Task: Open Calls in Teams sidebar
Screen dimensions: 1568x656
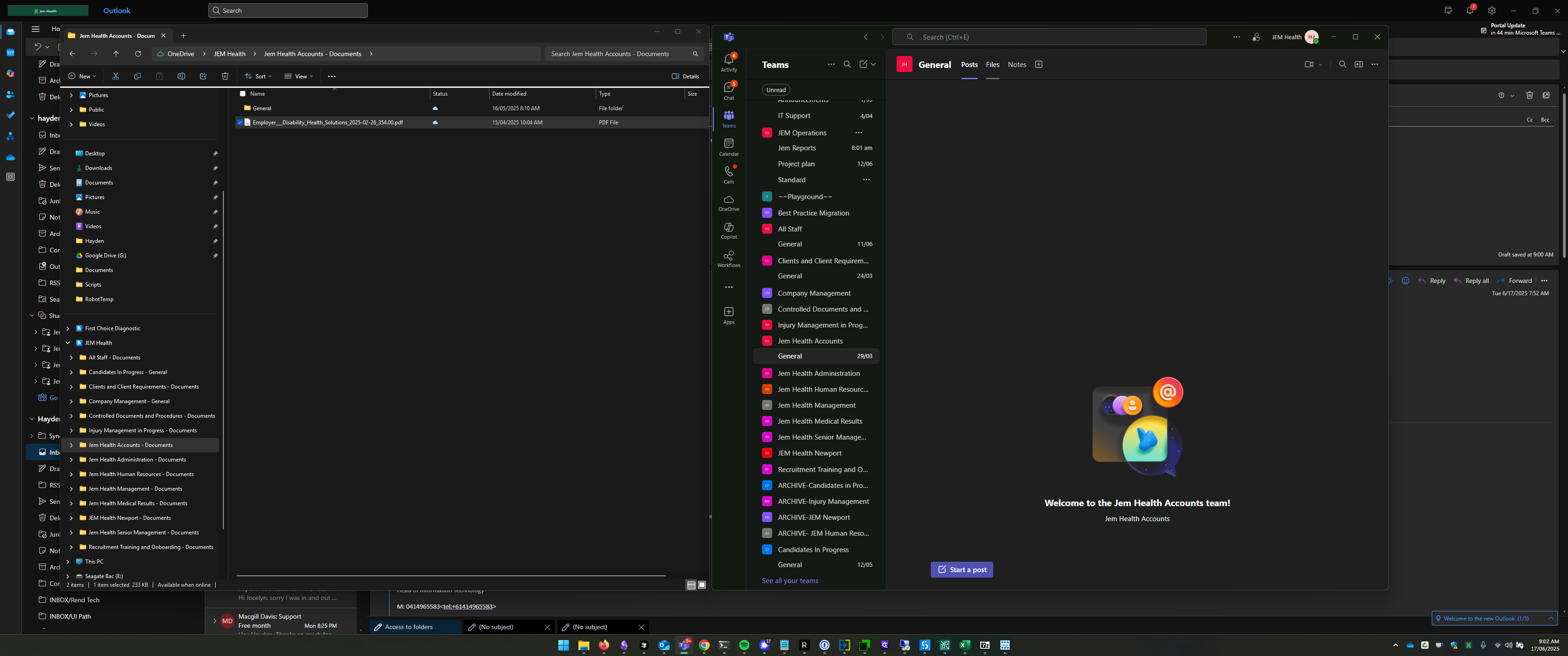Action: [728, 174]
